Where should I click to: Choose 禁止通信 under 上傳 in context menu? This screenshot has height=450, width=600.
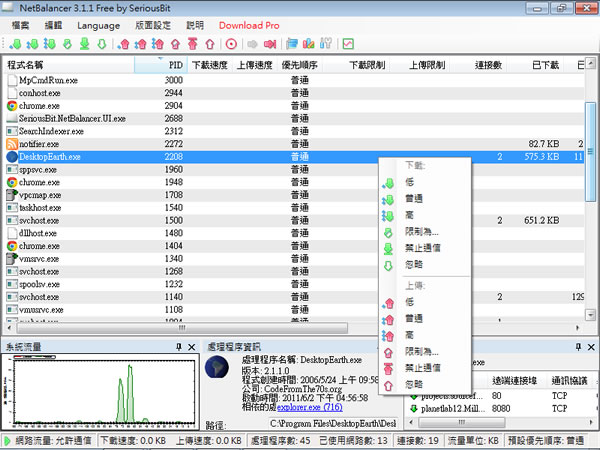(x=425, y=368)
